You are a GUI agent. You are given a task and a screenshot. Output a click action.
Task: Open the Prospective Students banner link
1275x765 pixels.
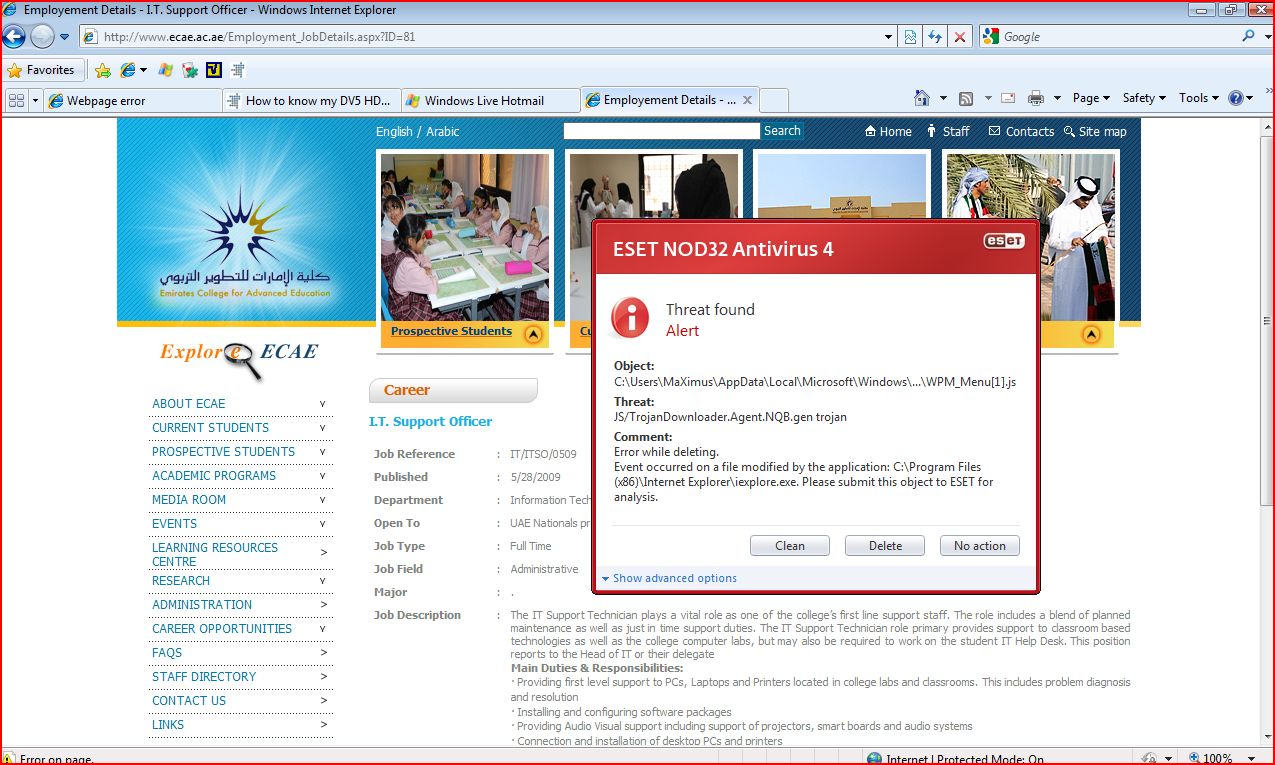451,331
